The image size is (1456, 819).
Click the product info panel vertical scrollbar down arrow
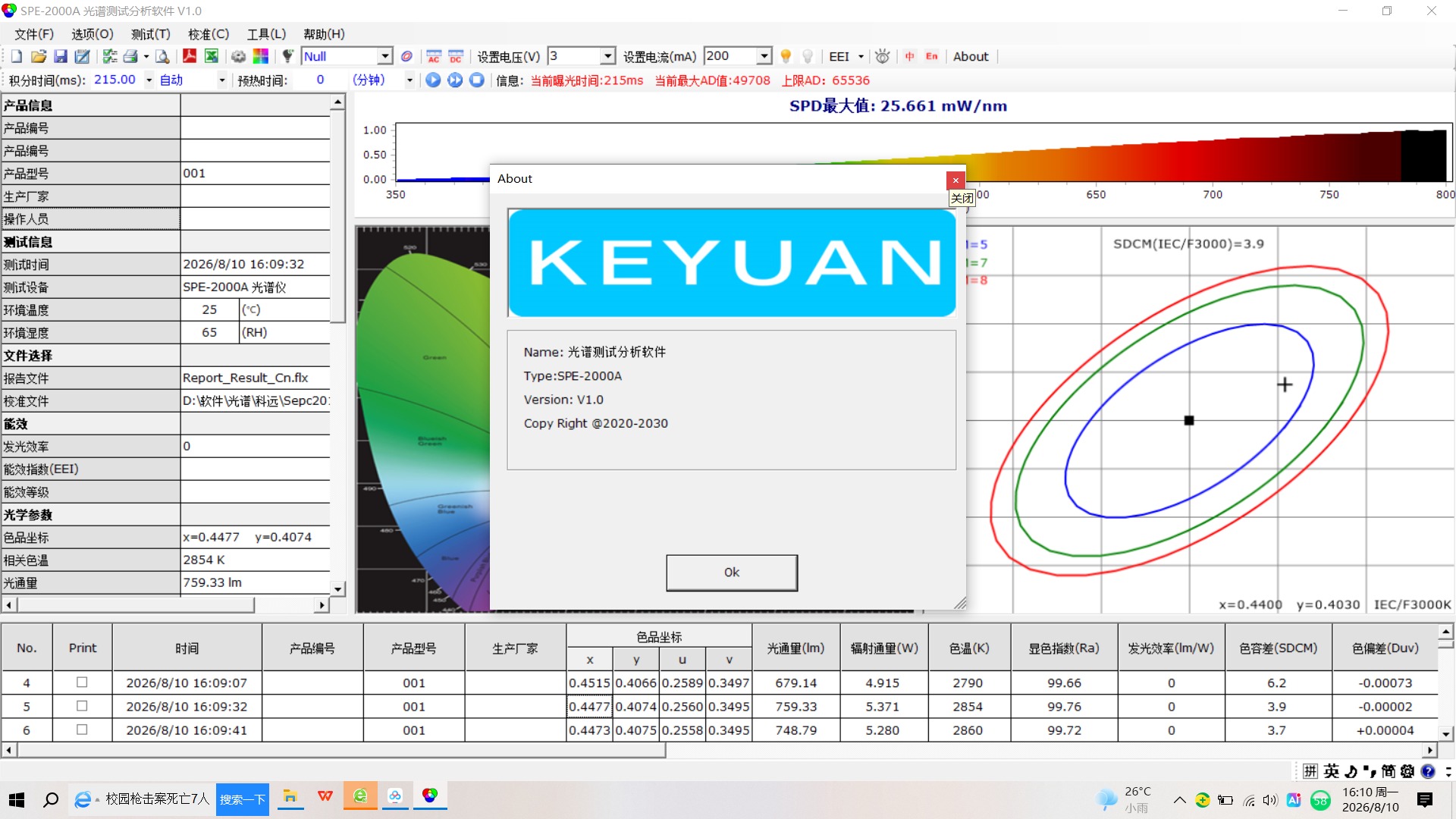pyautogui.click(x=337, y=589)
